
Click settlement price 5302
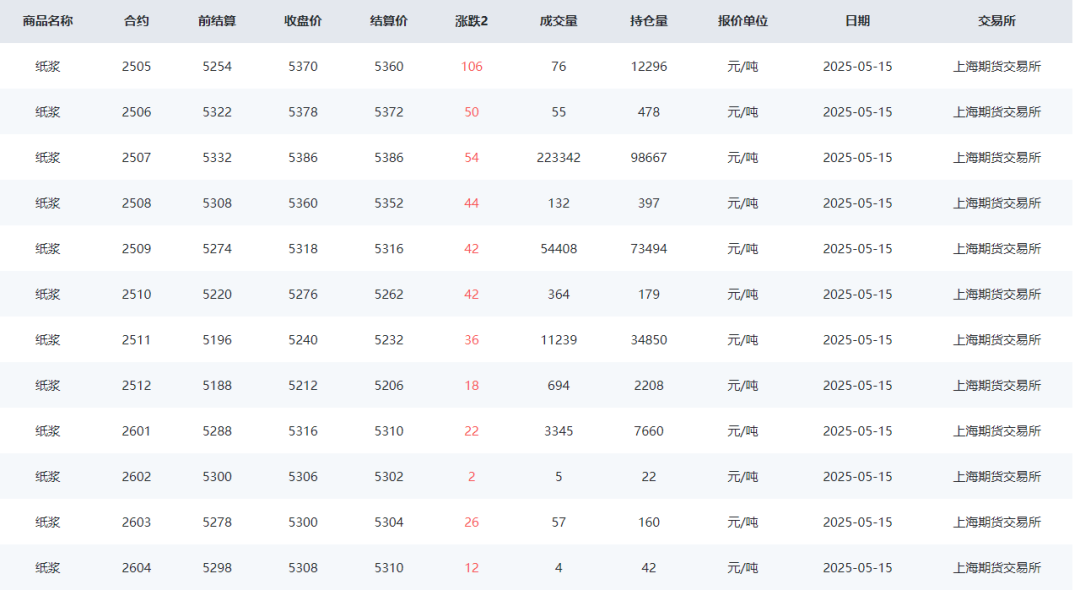point(388,476)
